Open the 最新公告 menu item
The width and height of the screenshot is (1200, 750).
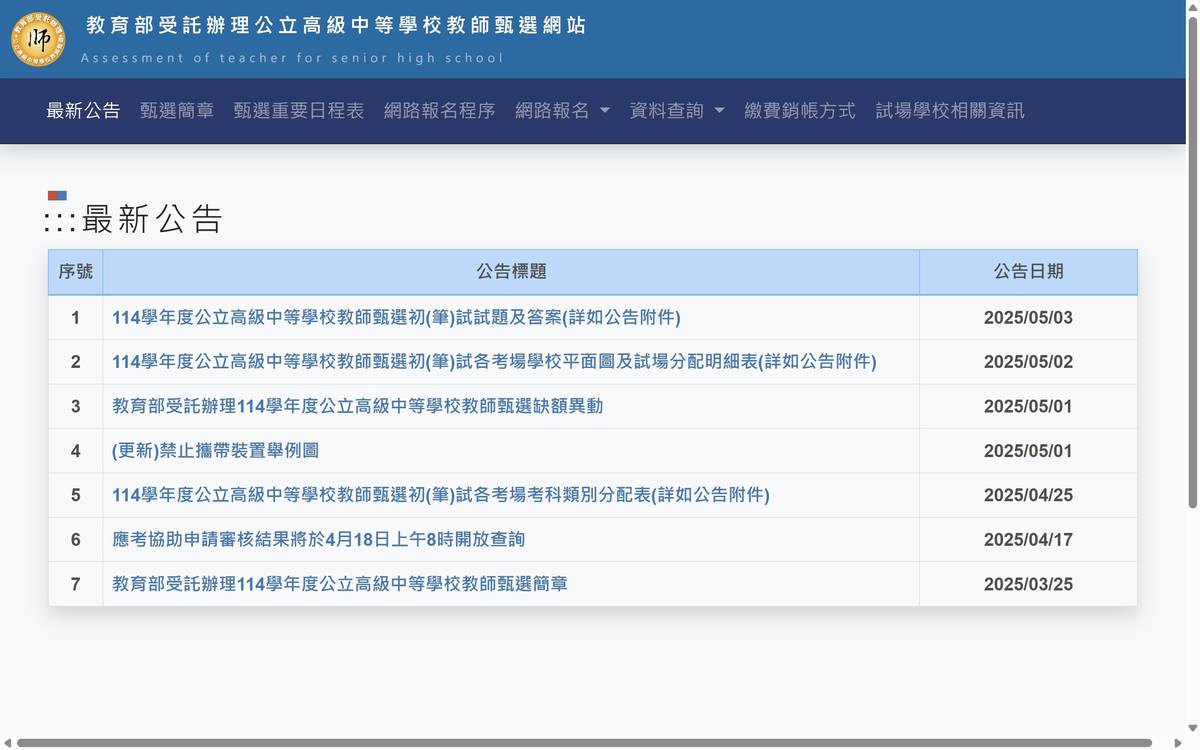(x=83, y=111)
